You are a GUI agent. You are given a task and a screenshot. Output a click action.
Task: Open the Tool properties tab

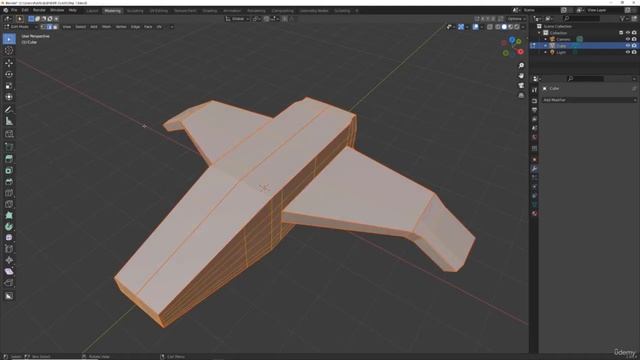(534, 90)
